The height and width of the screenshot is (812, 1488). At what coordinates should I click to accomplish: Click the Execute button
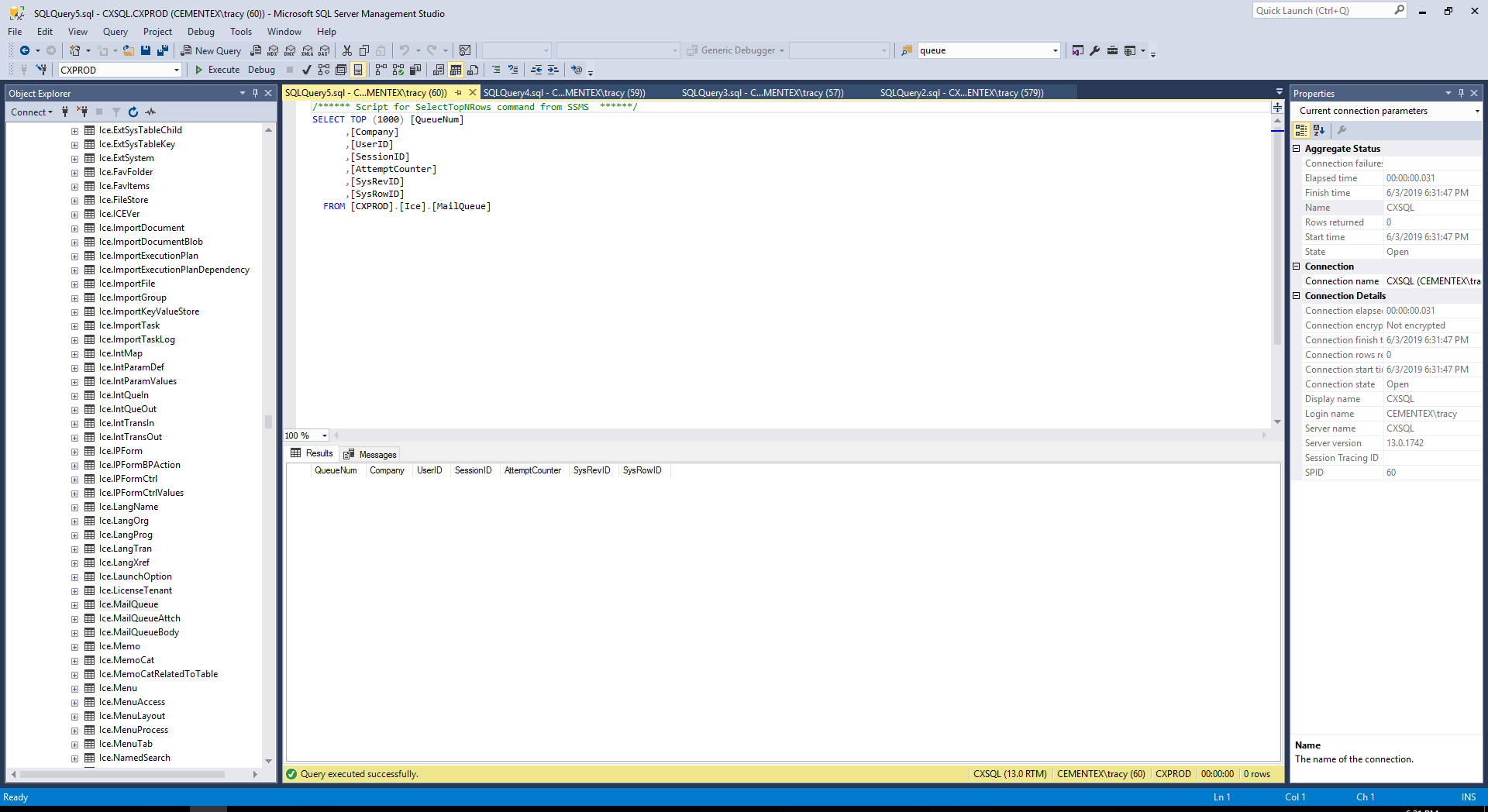(217, 70)
